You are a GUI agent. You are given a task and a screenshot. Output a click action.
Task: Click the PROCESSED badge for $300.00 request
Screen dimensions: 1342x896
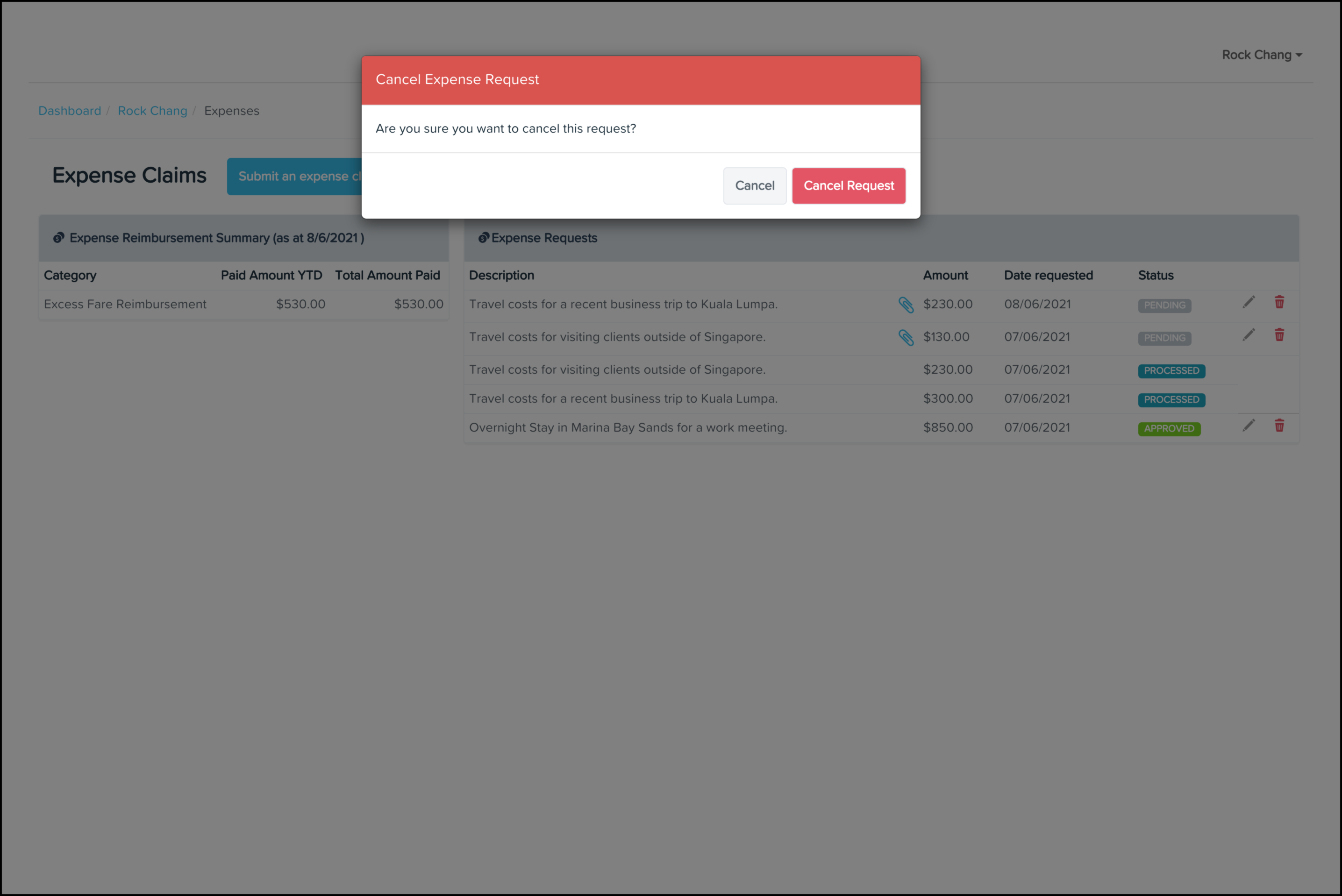[1171, 399]
